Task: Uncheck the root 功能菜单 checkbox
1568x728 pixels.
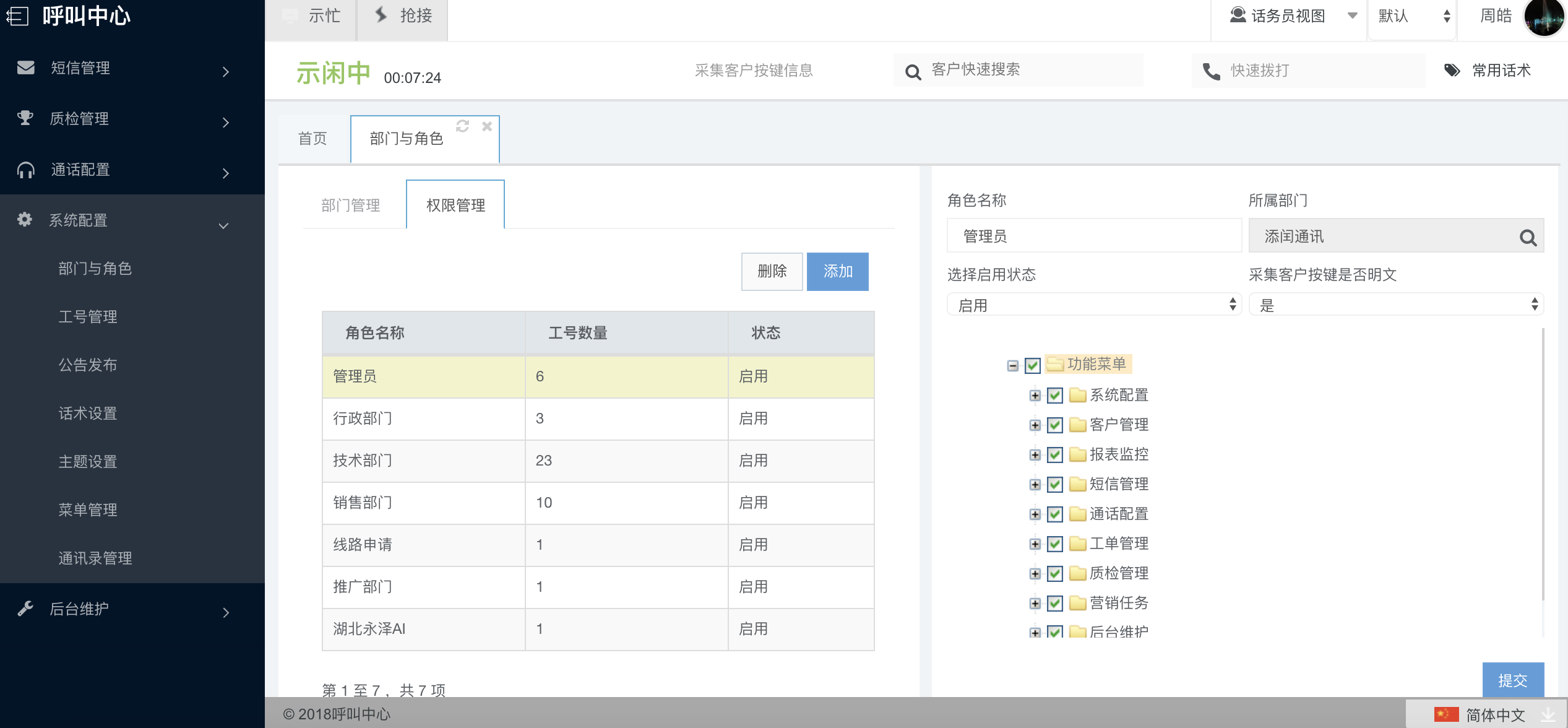Action: click(x=1032, y=366)
